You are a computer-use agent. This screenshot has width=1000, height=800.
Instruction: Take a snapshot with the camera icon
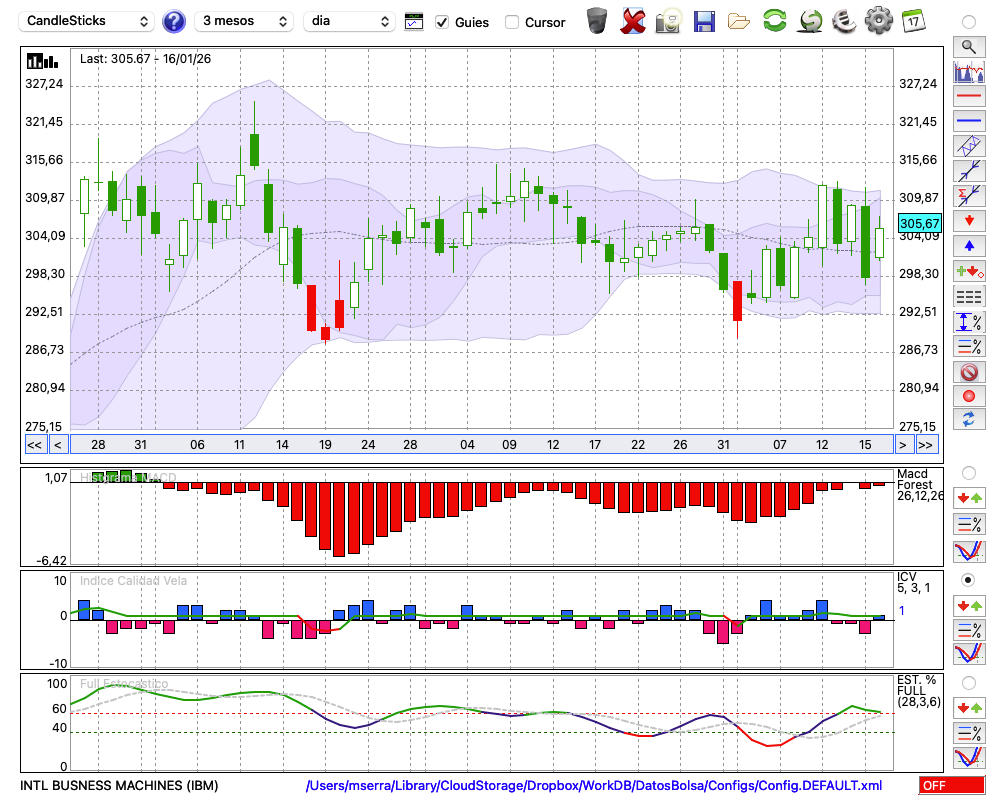coord(668,21)
